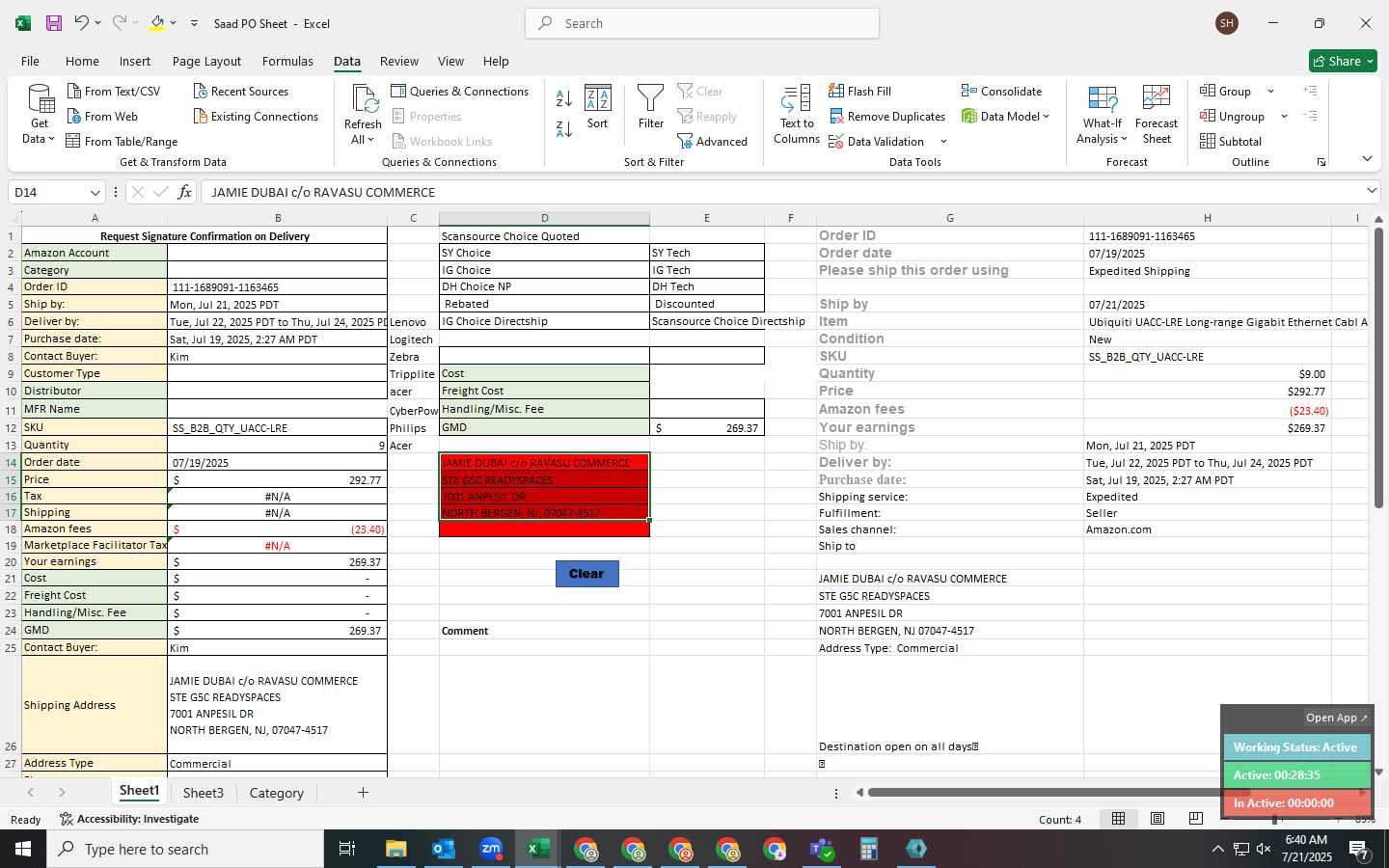Choose From Table/Range
Viewport: 1389px width, 868px height.
click(x=122, y=141)
